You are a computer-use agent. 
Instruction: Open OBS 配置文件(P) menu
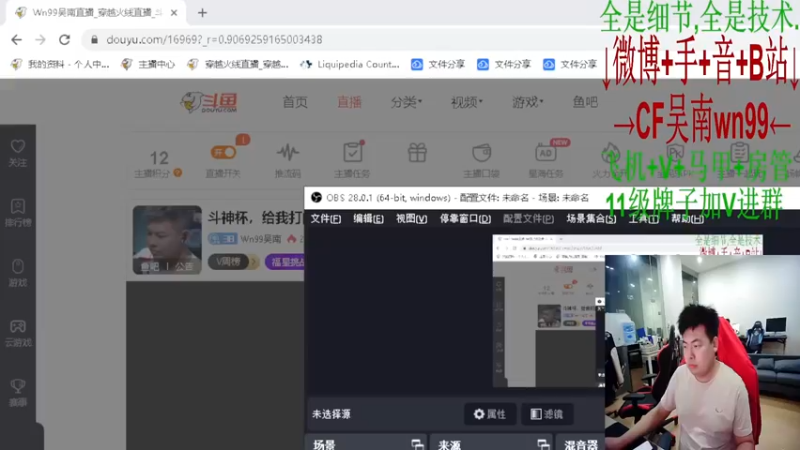click(x=528, y=218)
